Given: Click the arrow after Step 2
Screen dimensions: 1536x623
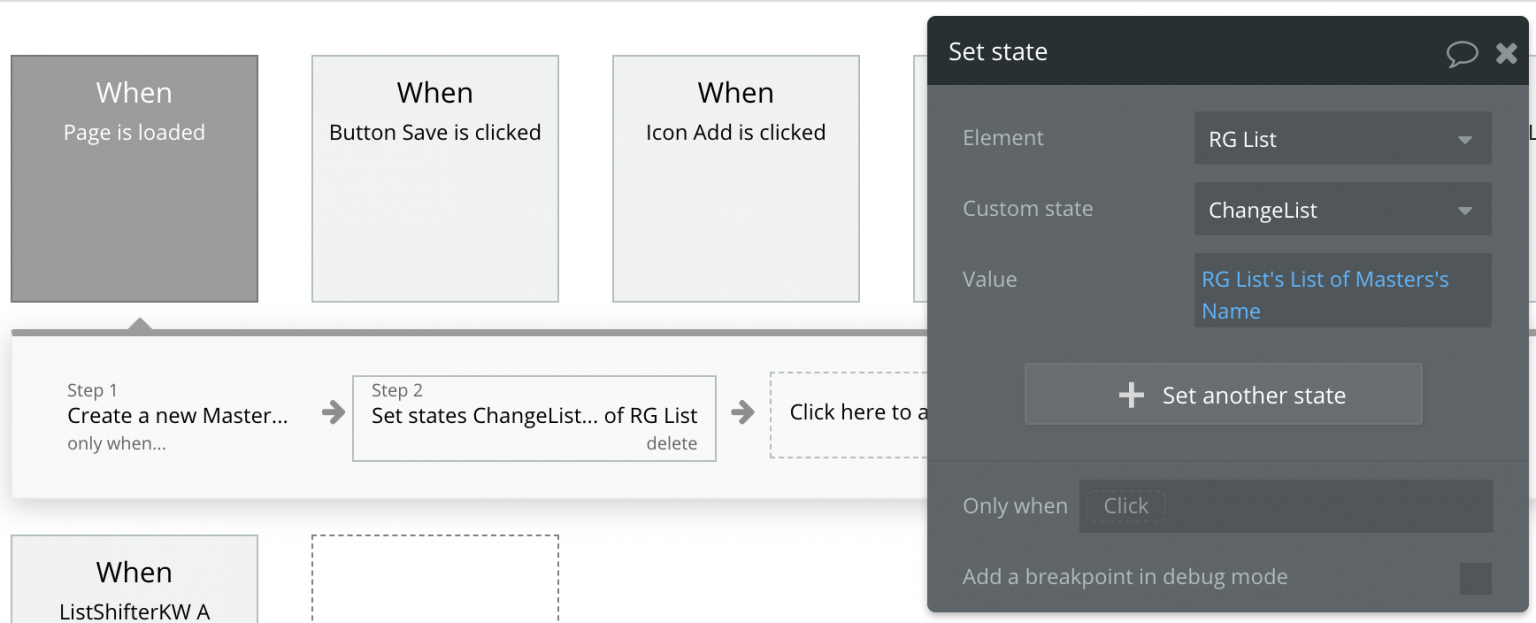Looking at the screenshot, I should point(742,413).
